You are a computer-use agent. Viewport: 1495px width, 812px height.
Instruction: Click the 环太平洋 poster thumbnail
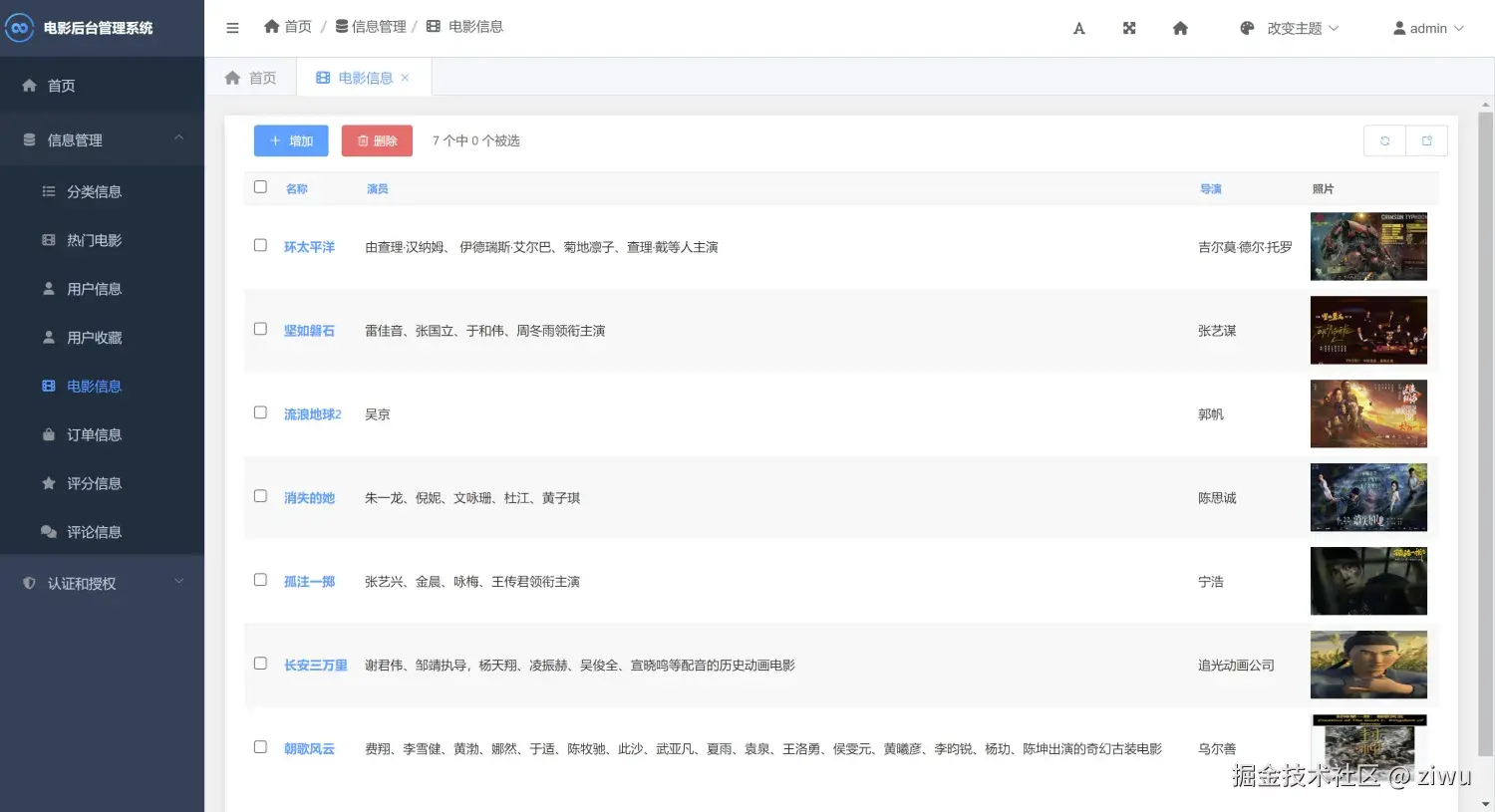point(1368,246)
